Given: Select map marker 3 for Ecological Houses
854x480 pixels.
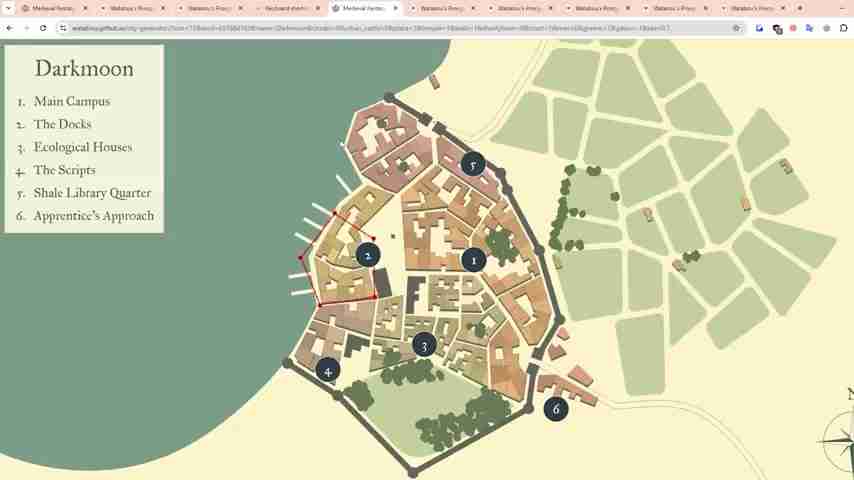Looking at the screenshot, I should [424, 345].
